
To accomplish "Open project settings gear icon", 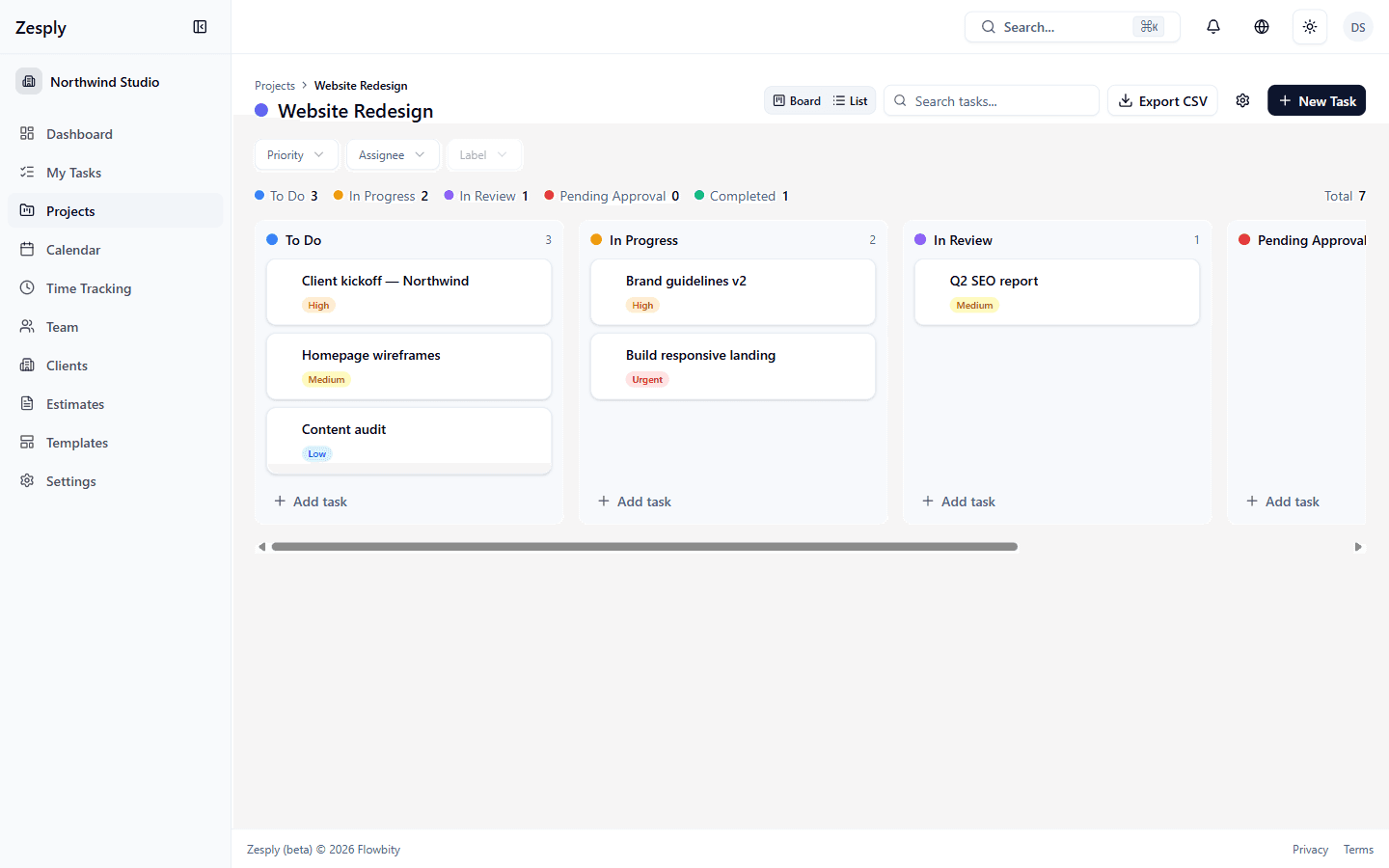I will [1242, 101].
